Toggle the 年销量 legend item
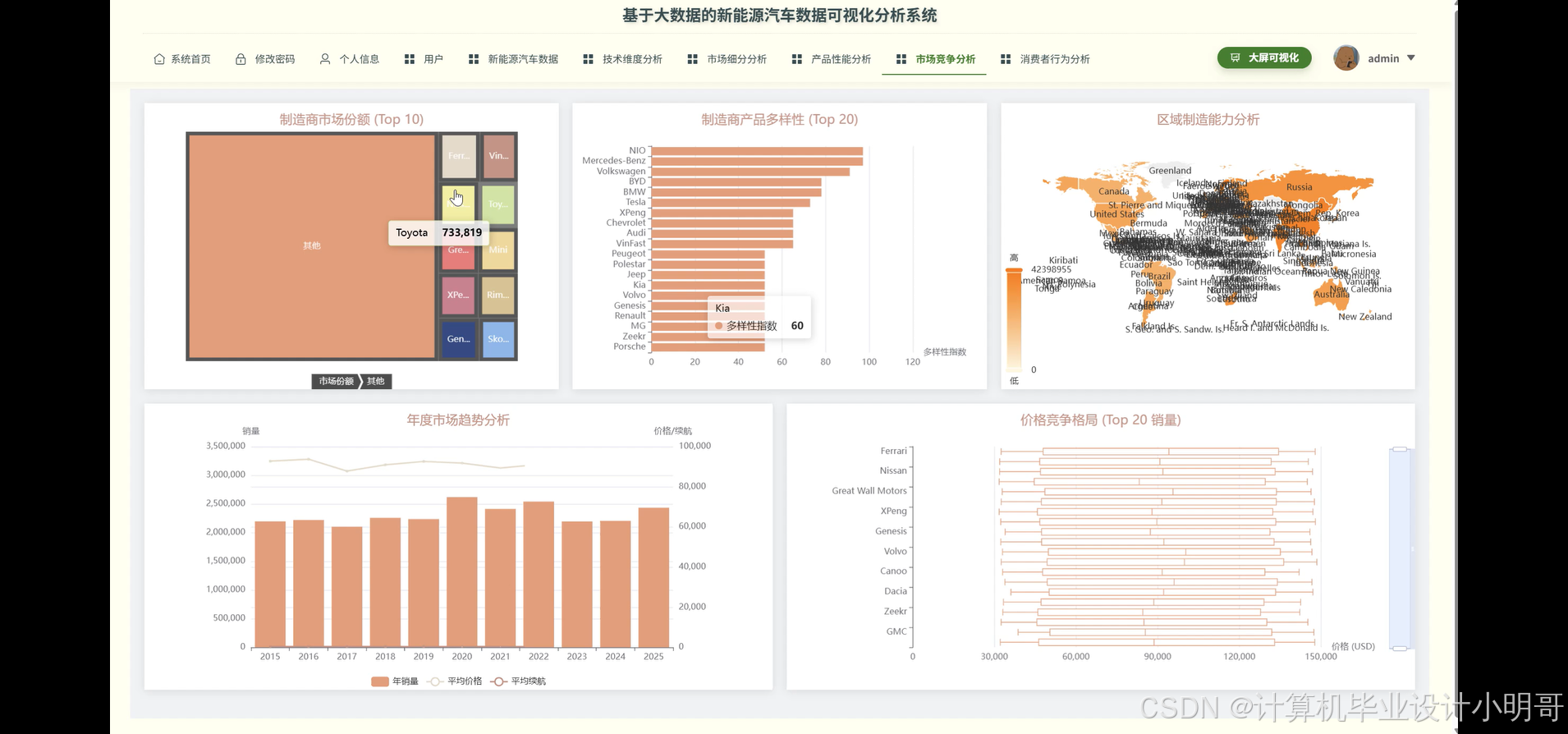 395,681
